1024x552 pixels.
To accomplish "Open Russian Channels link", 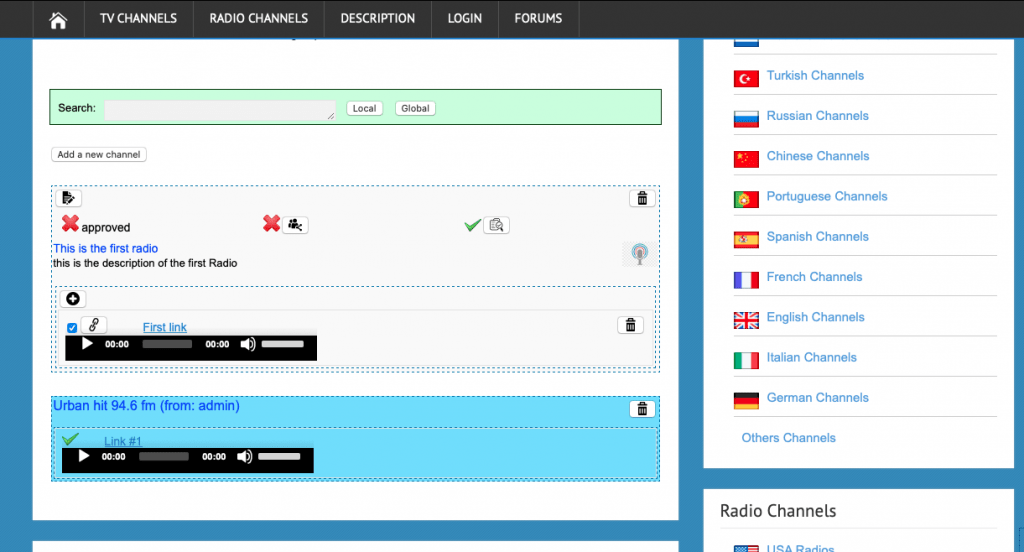I will coord(818,116).
